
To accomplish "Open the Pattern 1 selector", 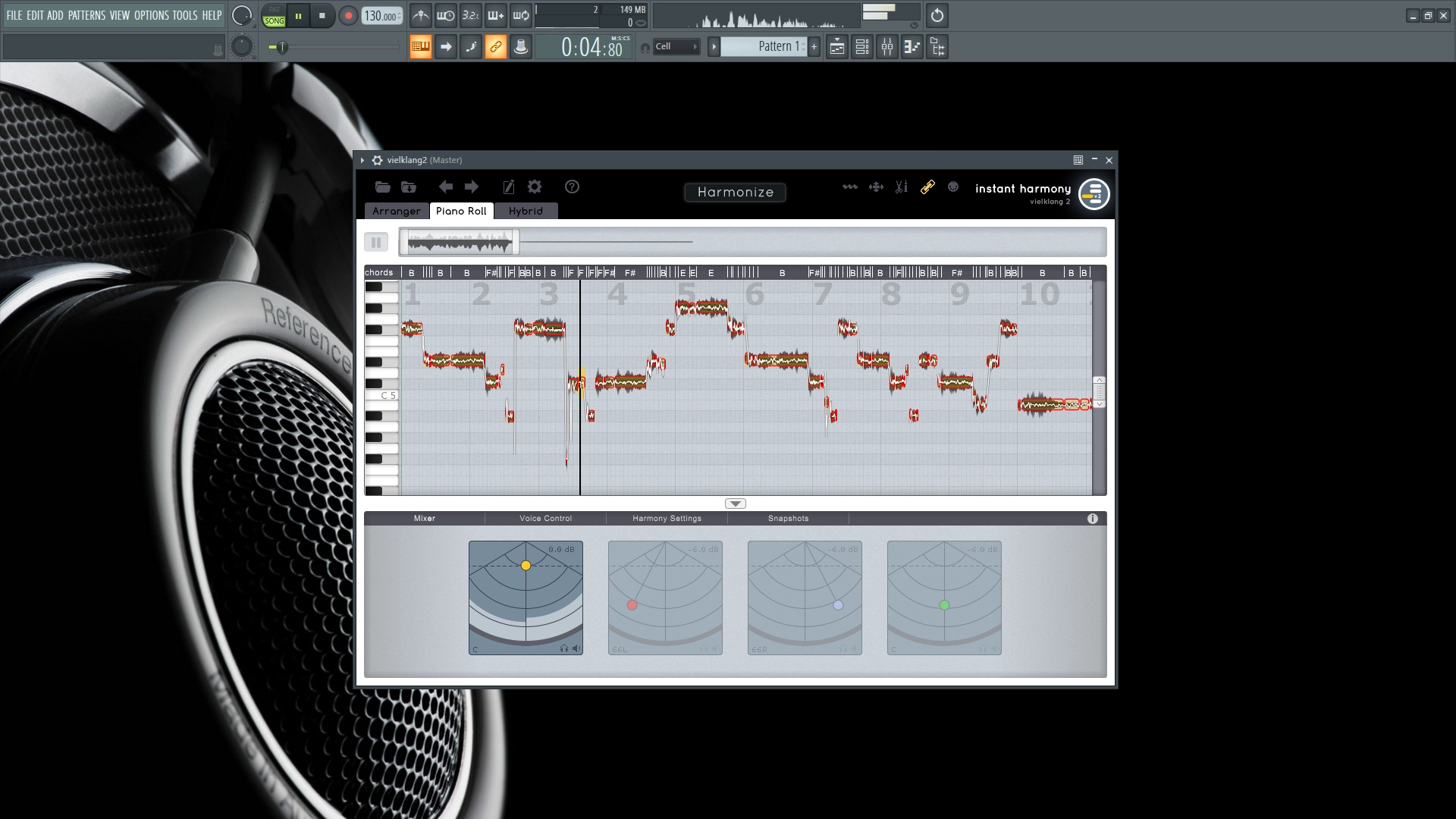I will [x=764, y=47].
